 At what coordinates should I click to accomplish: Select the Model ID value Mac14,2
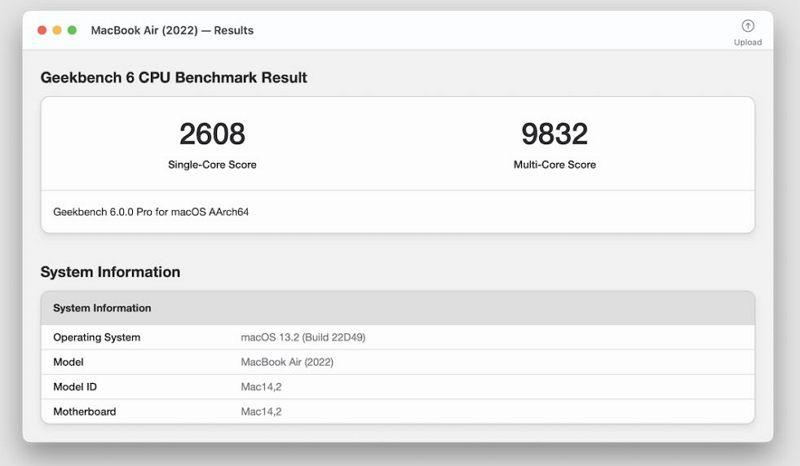coord(261,387)
